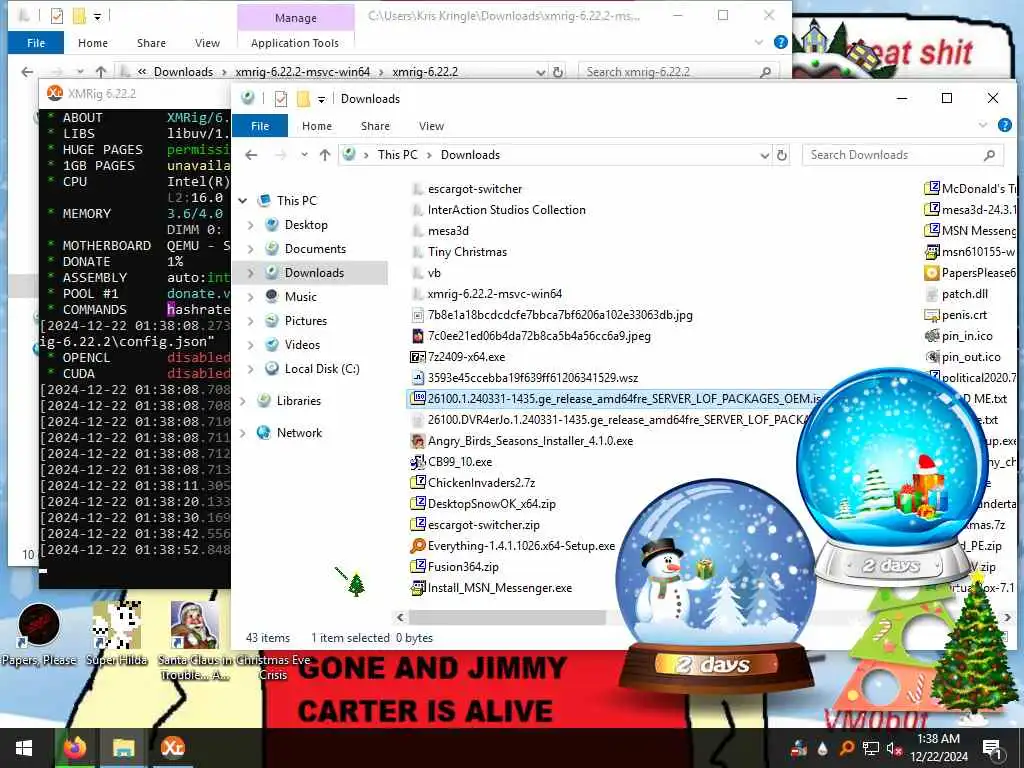Open Super Hilda desktop shortcut
1024x768 pixels.
pyautogui.click(x=117, y=635)
